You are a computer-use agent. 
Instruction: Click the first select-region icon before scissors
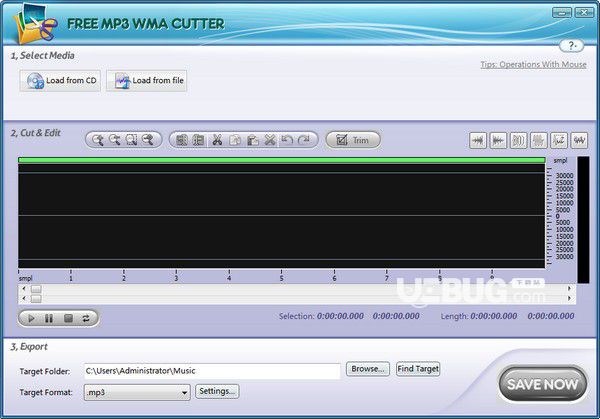tap(181, 140)
